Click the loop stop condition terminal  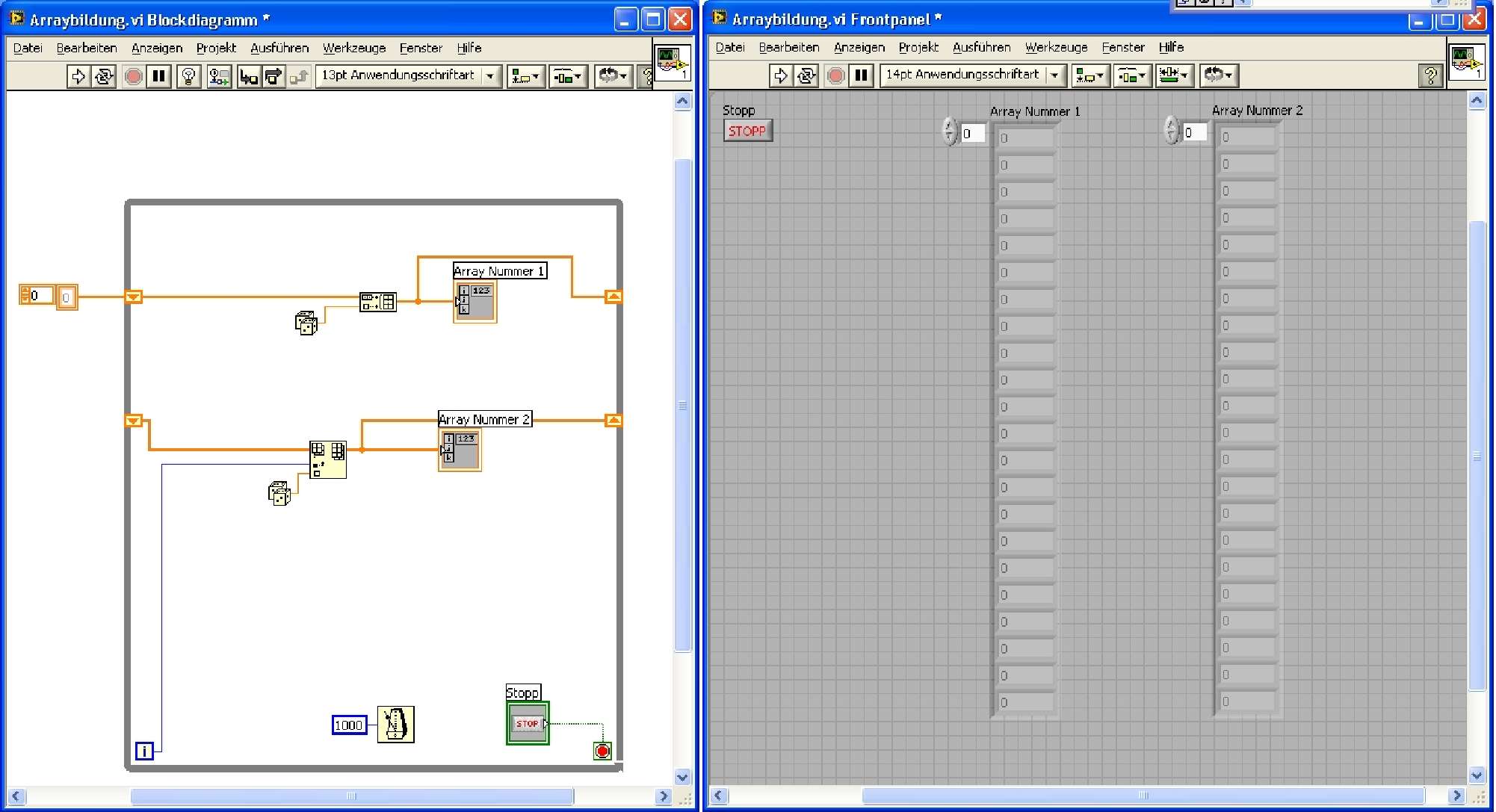[x=602, y=751]
